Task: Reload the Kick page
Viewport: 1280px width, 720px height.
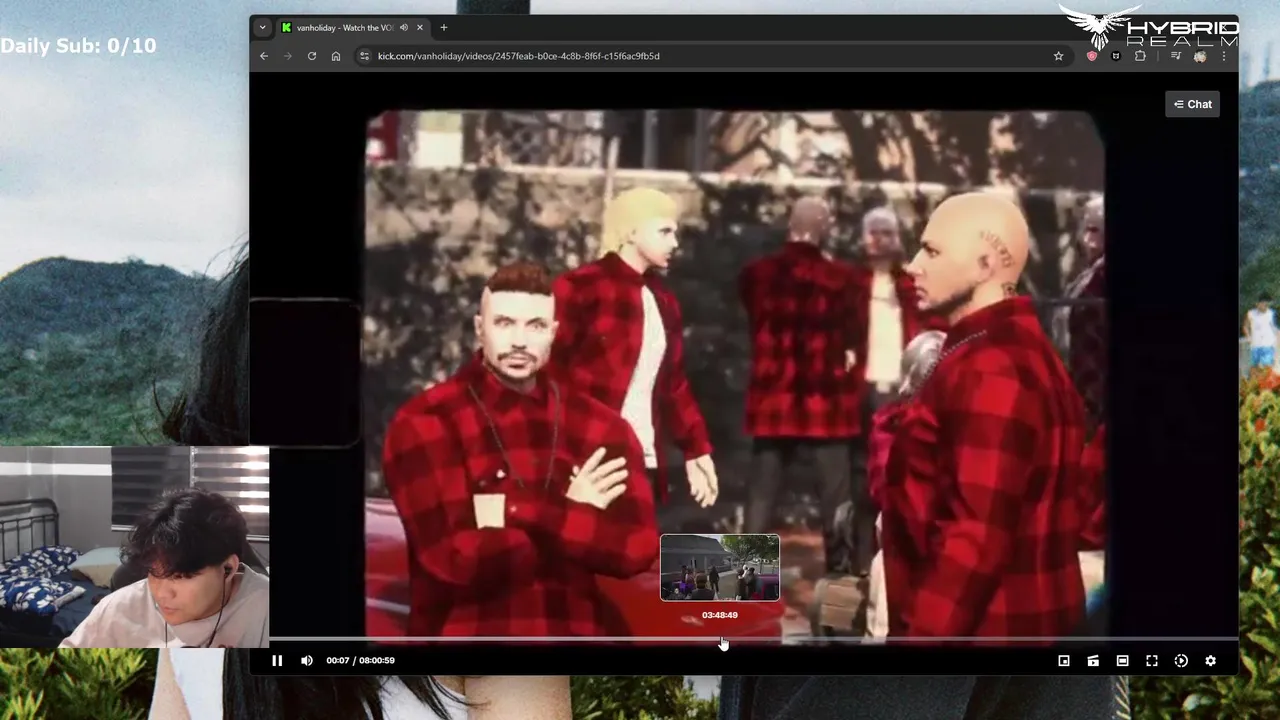Action: [x=312, y=56]
